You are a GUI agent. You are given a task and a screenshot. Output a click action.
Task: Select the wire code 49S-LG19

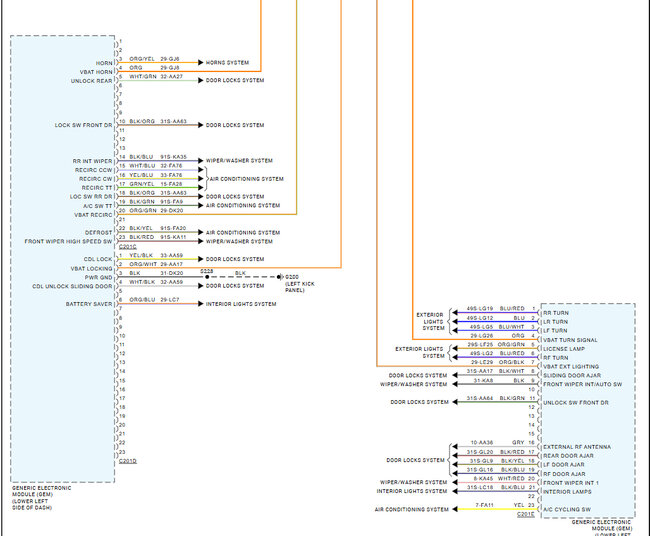[x=480, y=309]
